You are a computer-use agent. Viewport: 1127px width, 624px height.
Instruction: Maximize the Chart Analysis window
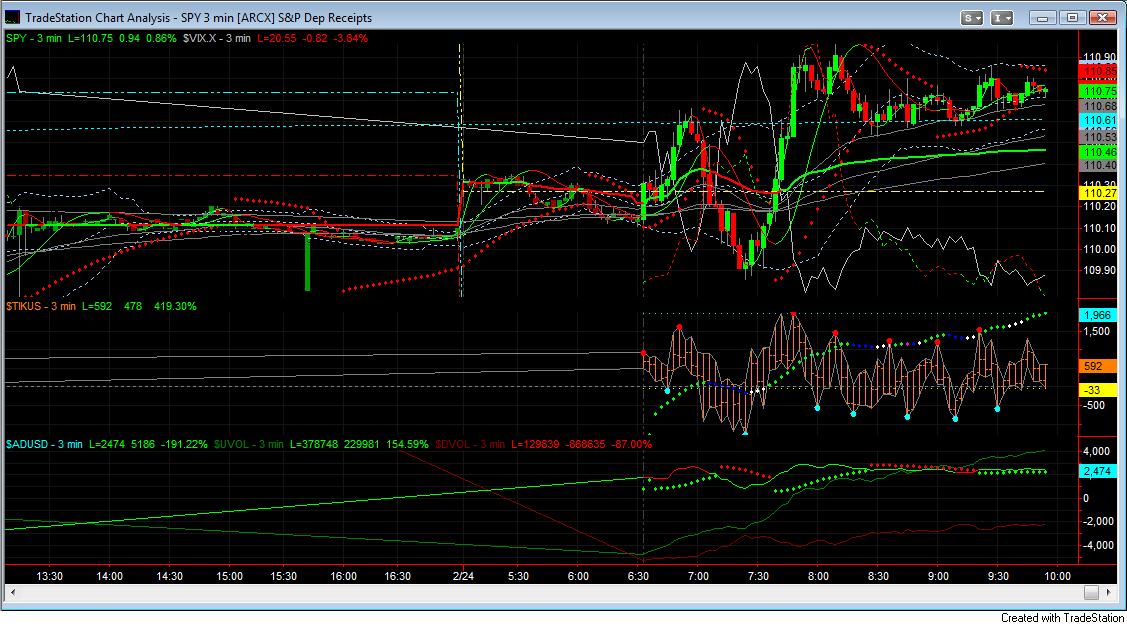1072,18
